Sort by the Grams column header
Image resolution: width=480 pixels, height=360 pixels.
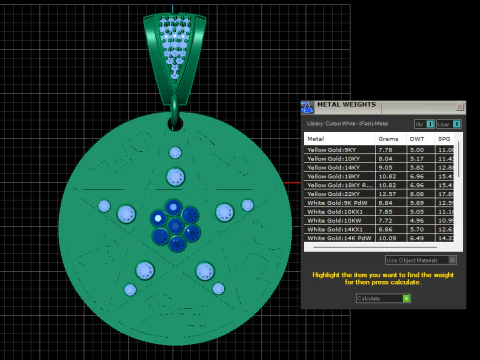(x=391, y=139)
